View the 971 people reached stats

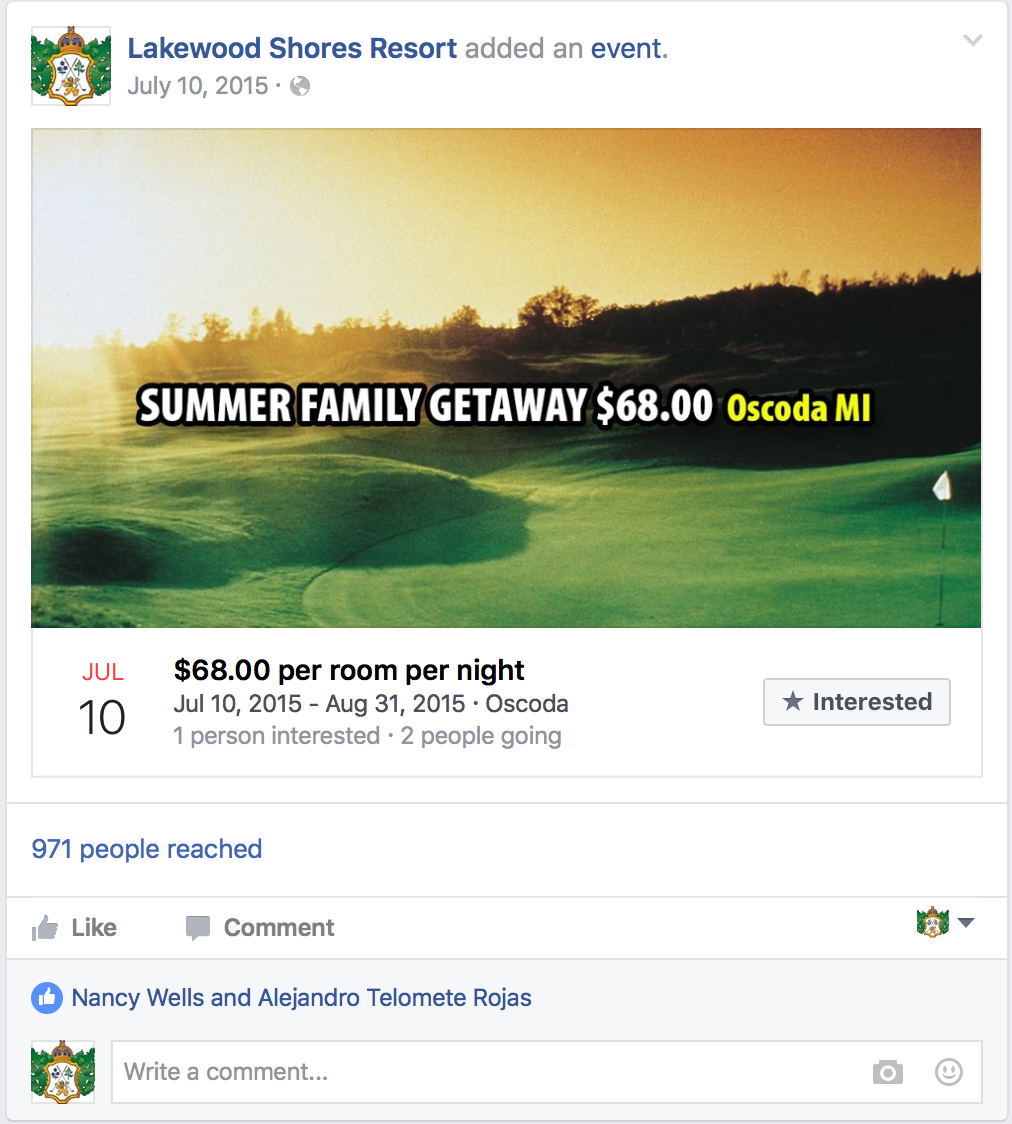click(147, 850)
